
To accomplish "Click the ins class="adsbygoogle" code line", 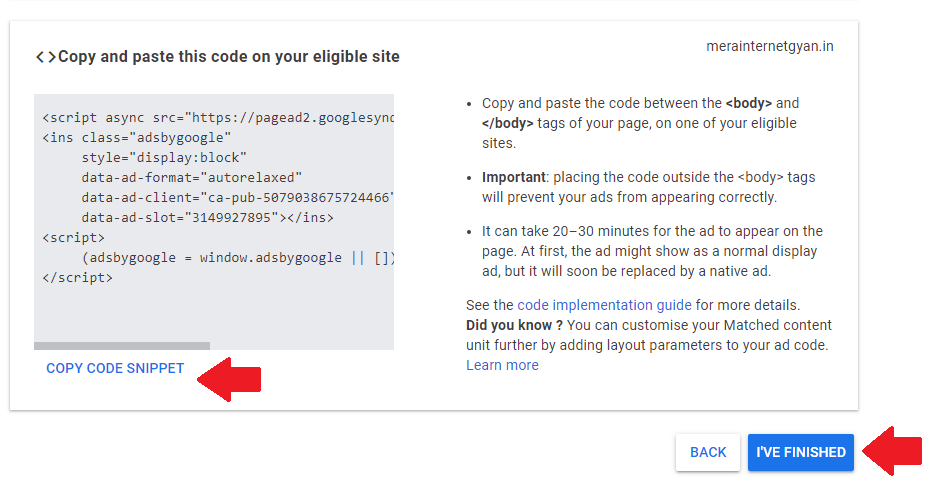I will pos(136,137).
